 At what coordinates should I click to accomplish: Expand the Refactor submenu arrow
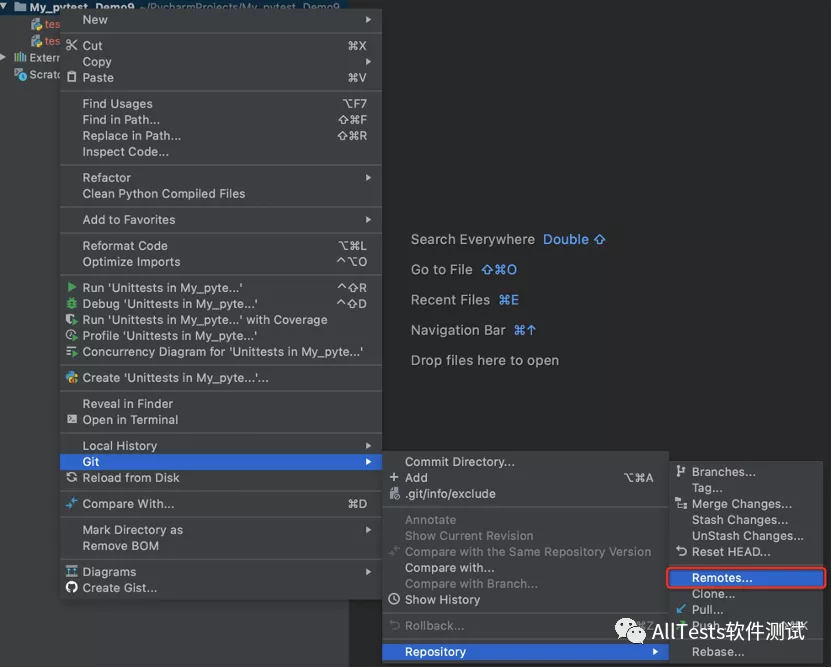(368, 177)
